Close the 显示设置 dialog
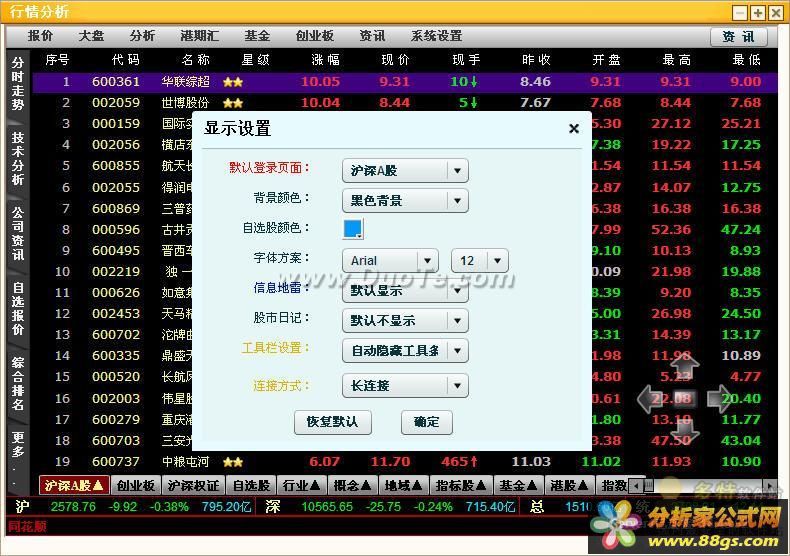Screen dimensions: 790x556 click(x=573, y=129)
